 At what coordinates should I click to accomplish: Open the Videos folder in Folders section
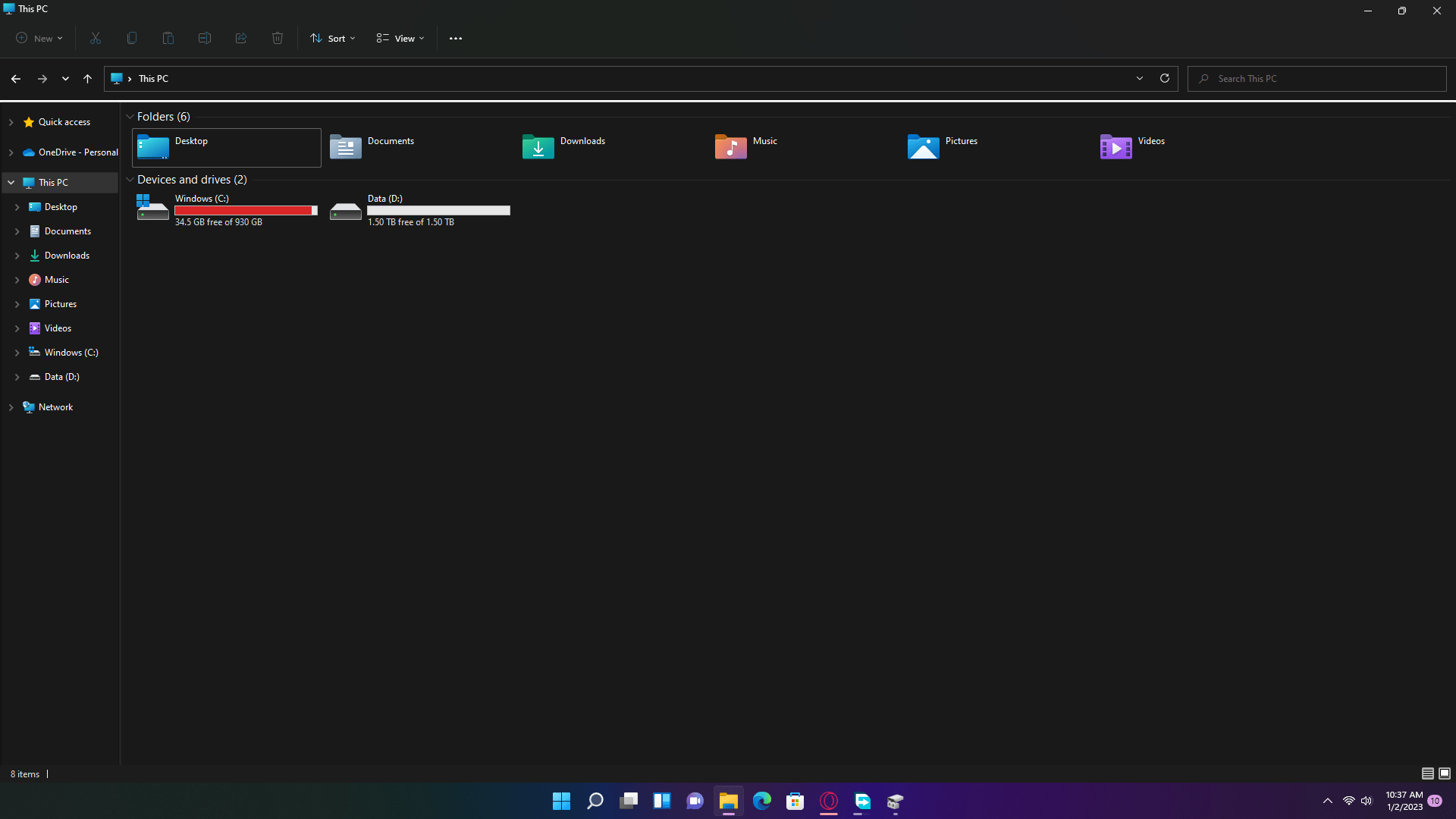(x=1116, y=147)
